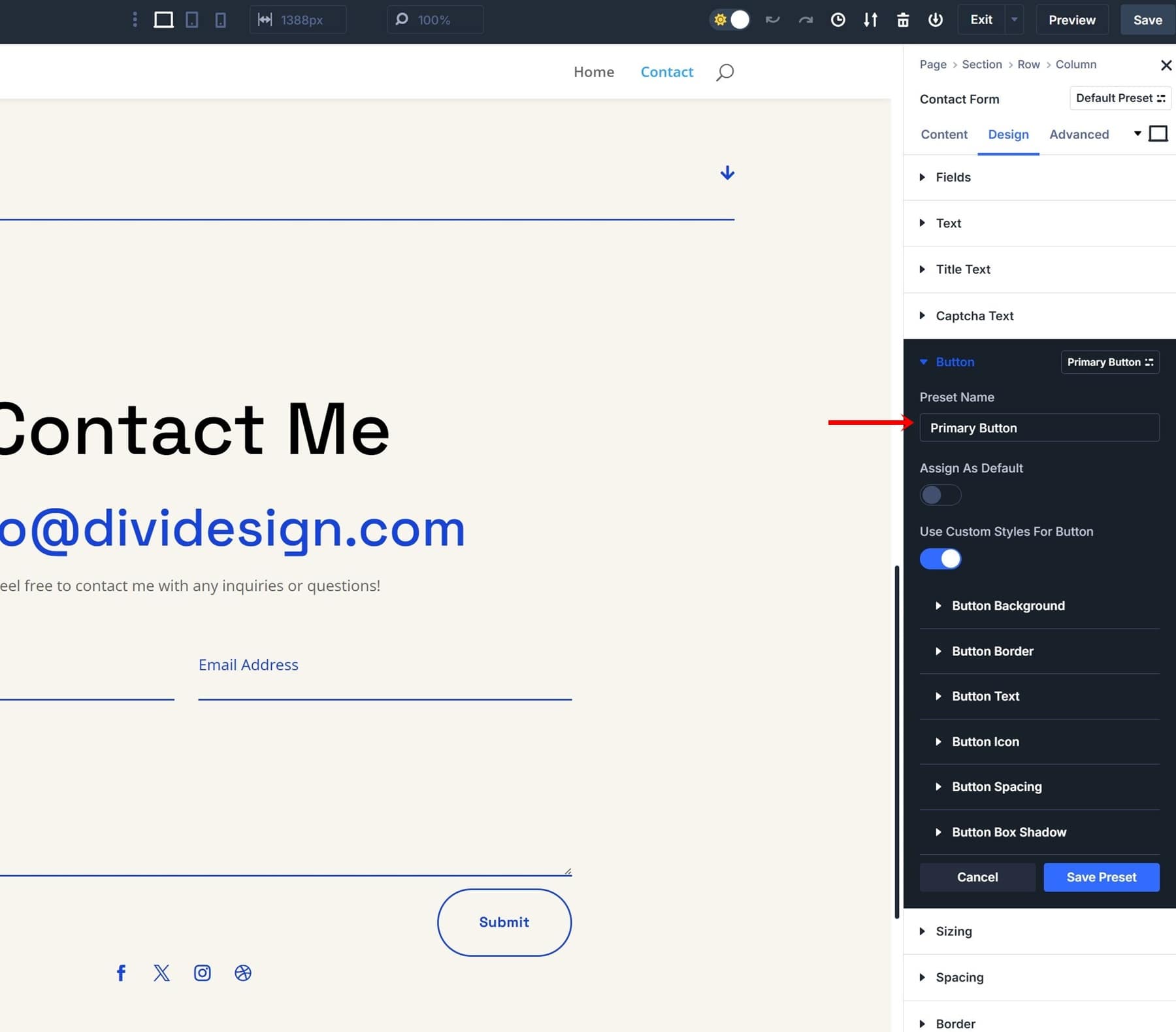Switch to the Content tab
Viewport: 1176px width, 1032px height.
click(x=943, y=135)
